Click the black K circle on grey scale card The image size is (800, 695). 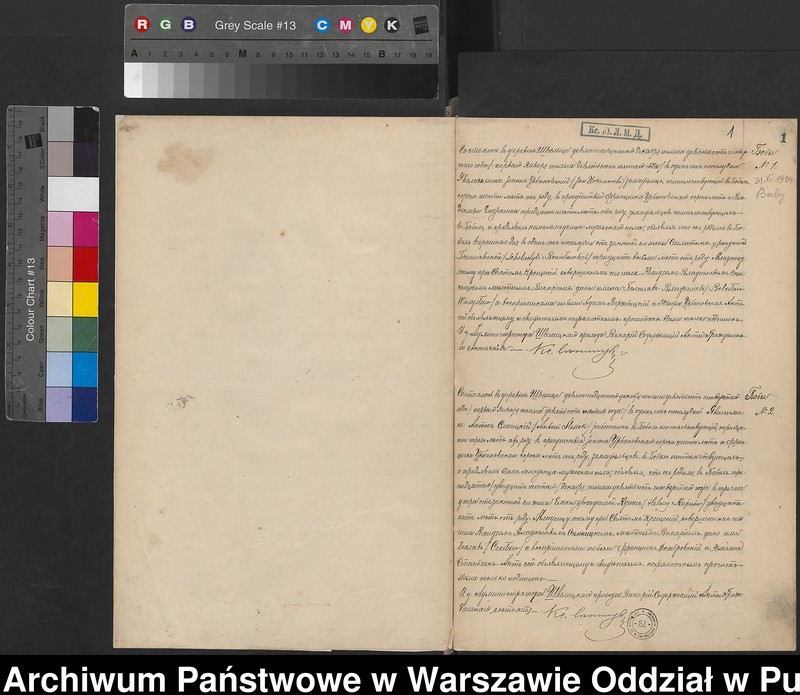tap(392, 25)
